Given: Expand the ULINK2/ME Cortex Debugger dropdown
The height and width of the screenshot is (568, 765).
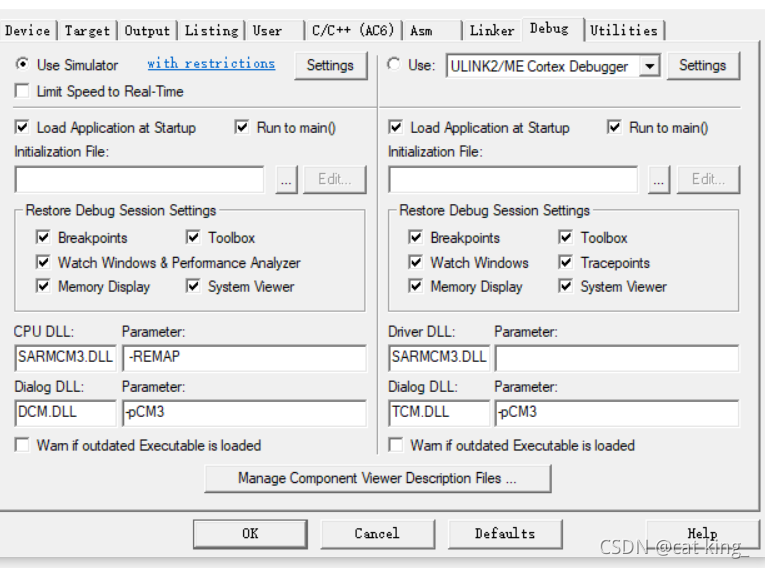Looking at the screenshot, I should (650, 66).
